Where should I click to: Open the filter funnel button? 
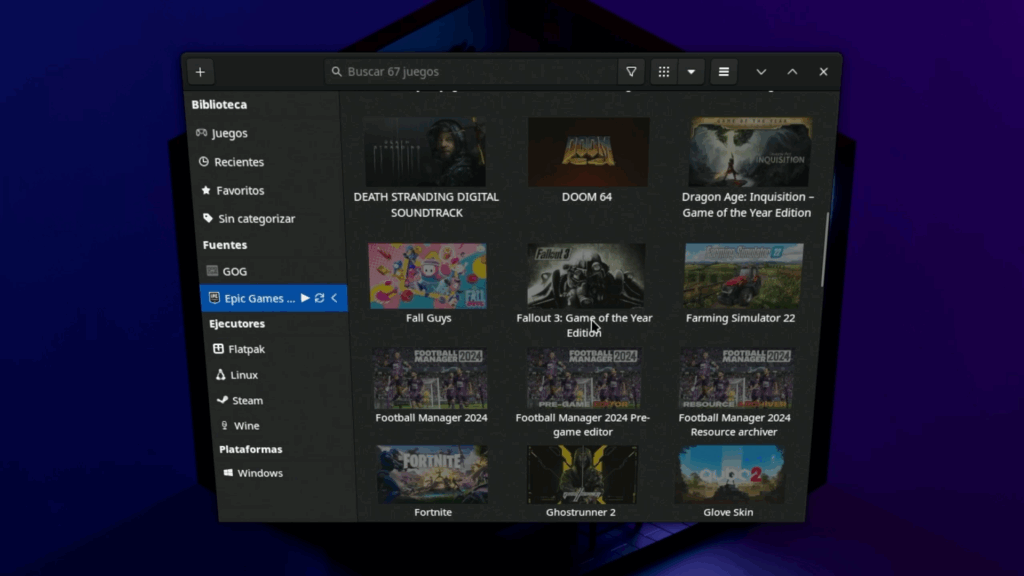point(632,72)
